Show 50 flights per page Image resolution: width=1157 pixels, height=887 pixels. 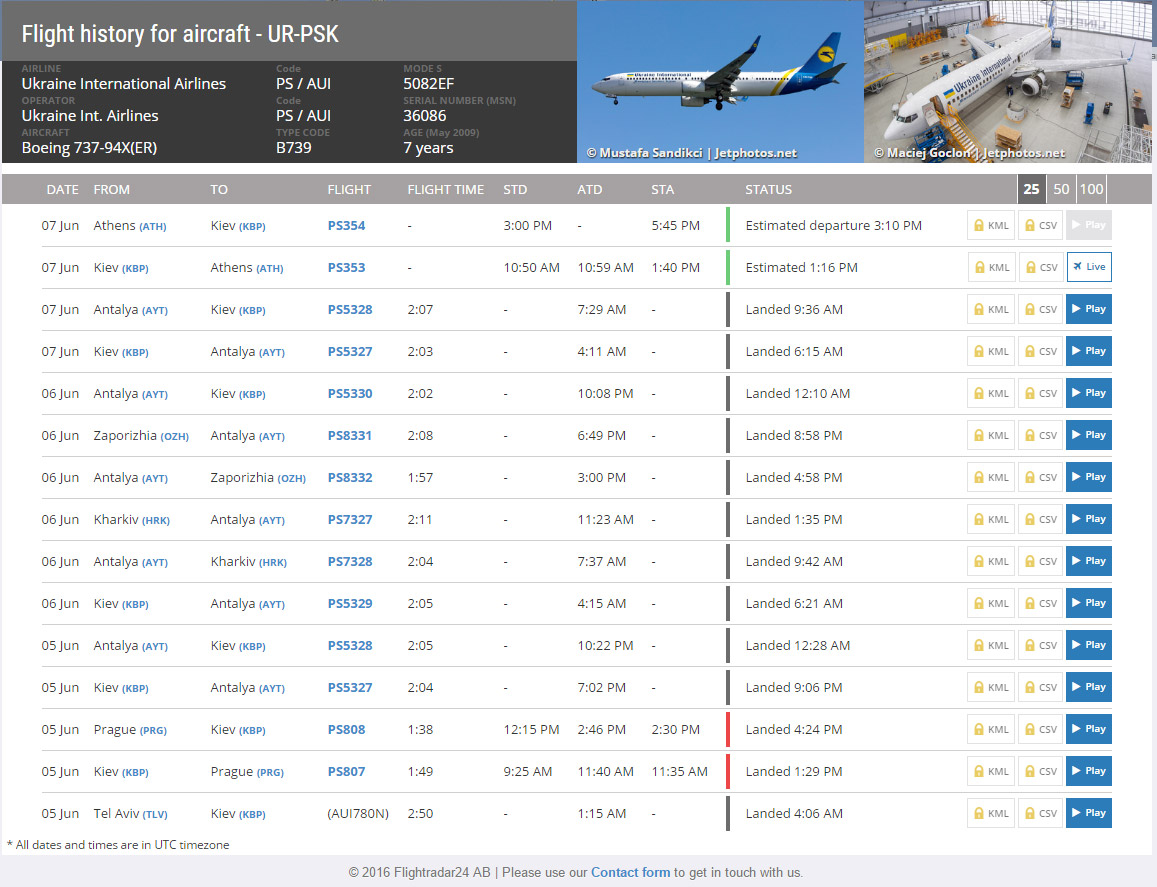[x=1061, y=189]
